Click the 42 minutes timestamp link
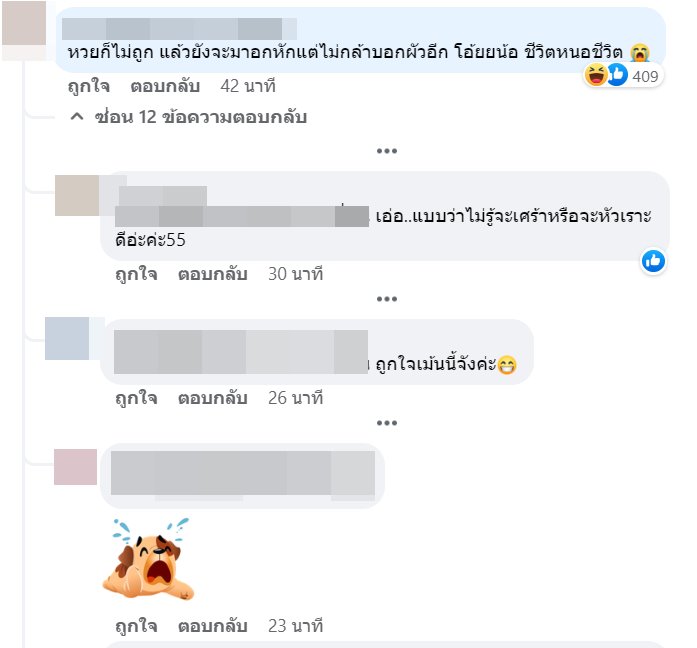This screenshot has height=648, width=697. coord(248,86)
